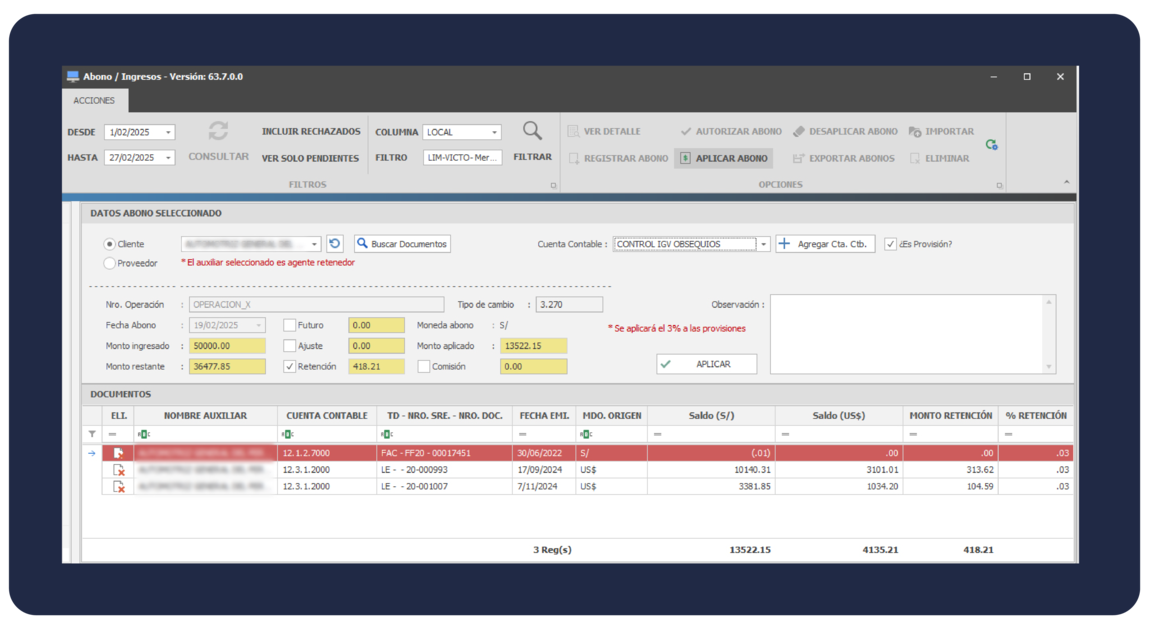1151x626 pixels.
Task: Click the green refresh icon right of IMPORTAR
Action: (991, 145)
